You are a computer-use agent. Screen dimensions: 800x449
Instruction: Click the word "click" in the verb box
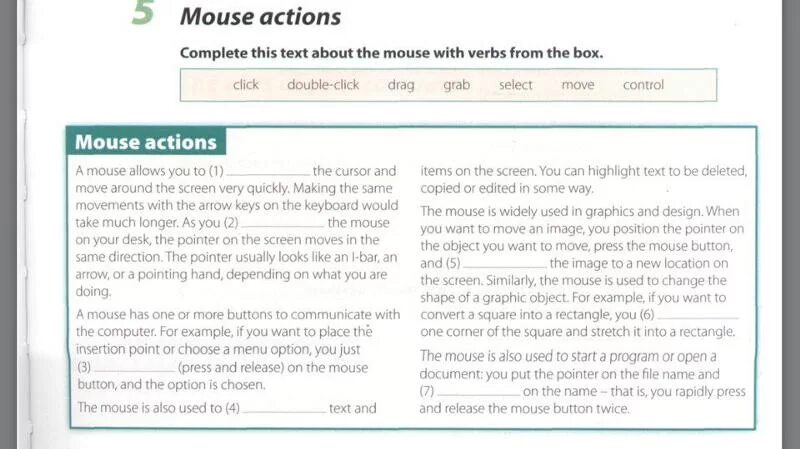pyautogui.click(x=246, y=85)
